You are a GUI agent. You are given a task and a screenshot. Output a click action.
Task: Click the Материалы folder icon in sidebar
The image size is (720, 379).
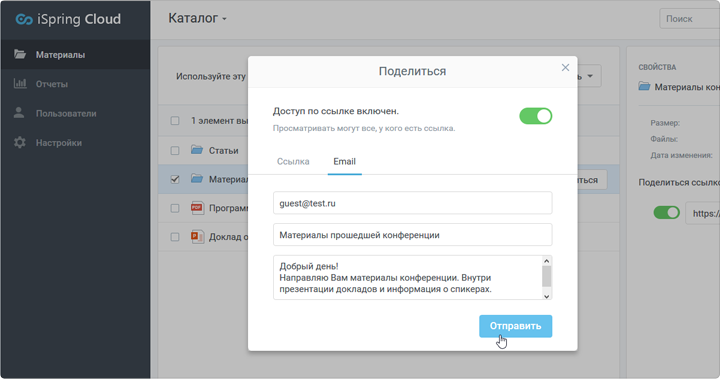pos(20,54)
